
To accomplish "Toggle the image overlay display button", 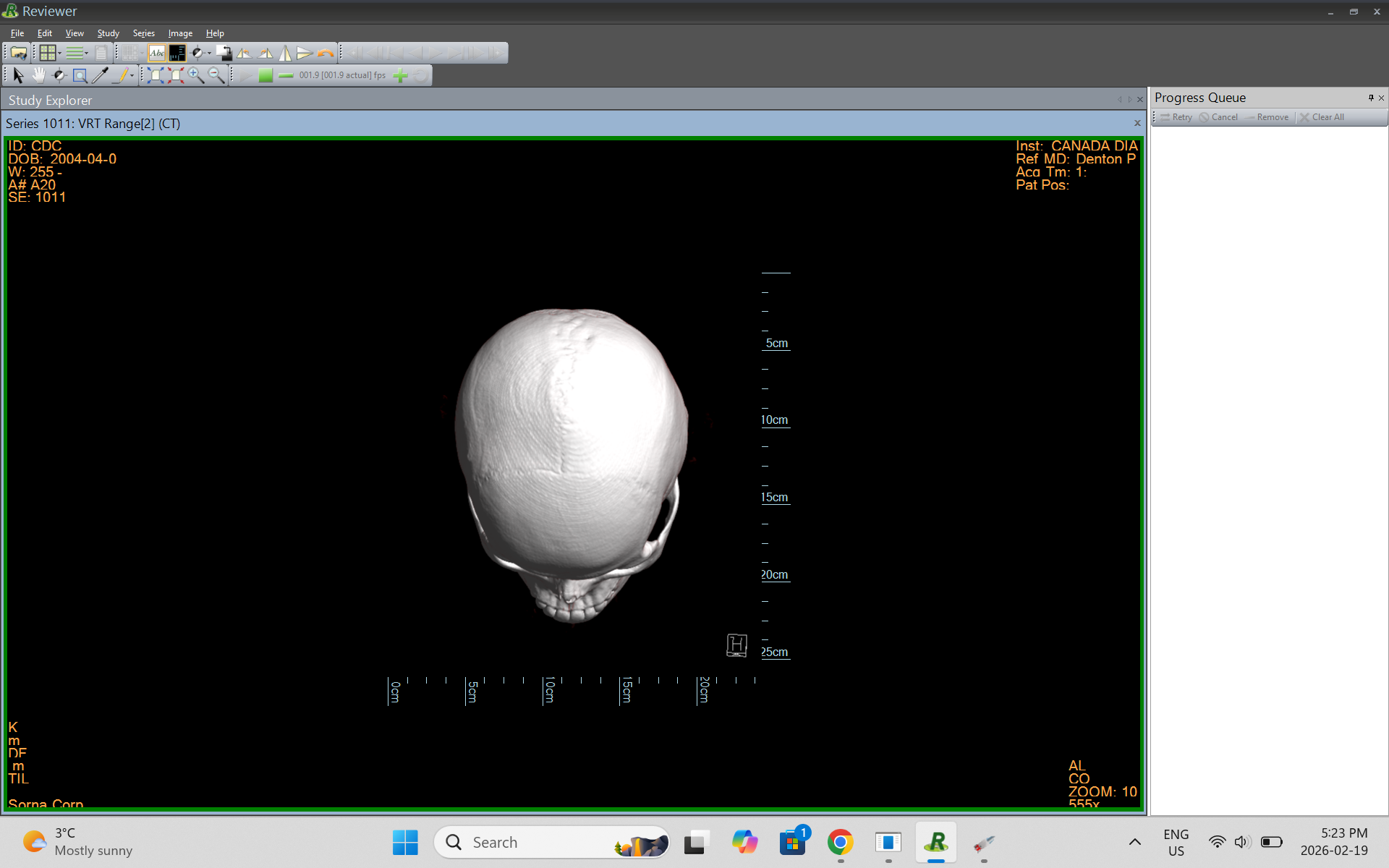I will (177, 53).
